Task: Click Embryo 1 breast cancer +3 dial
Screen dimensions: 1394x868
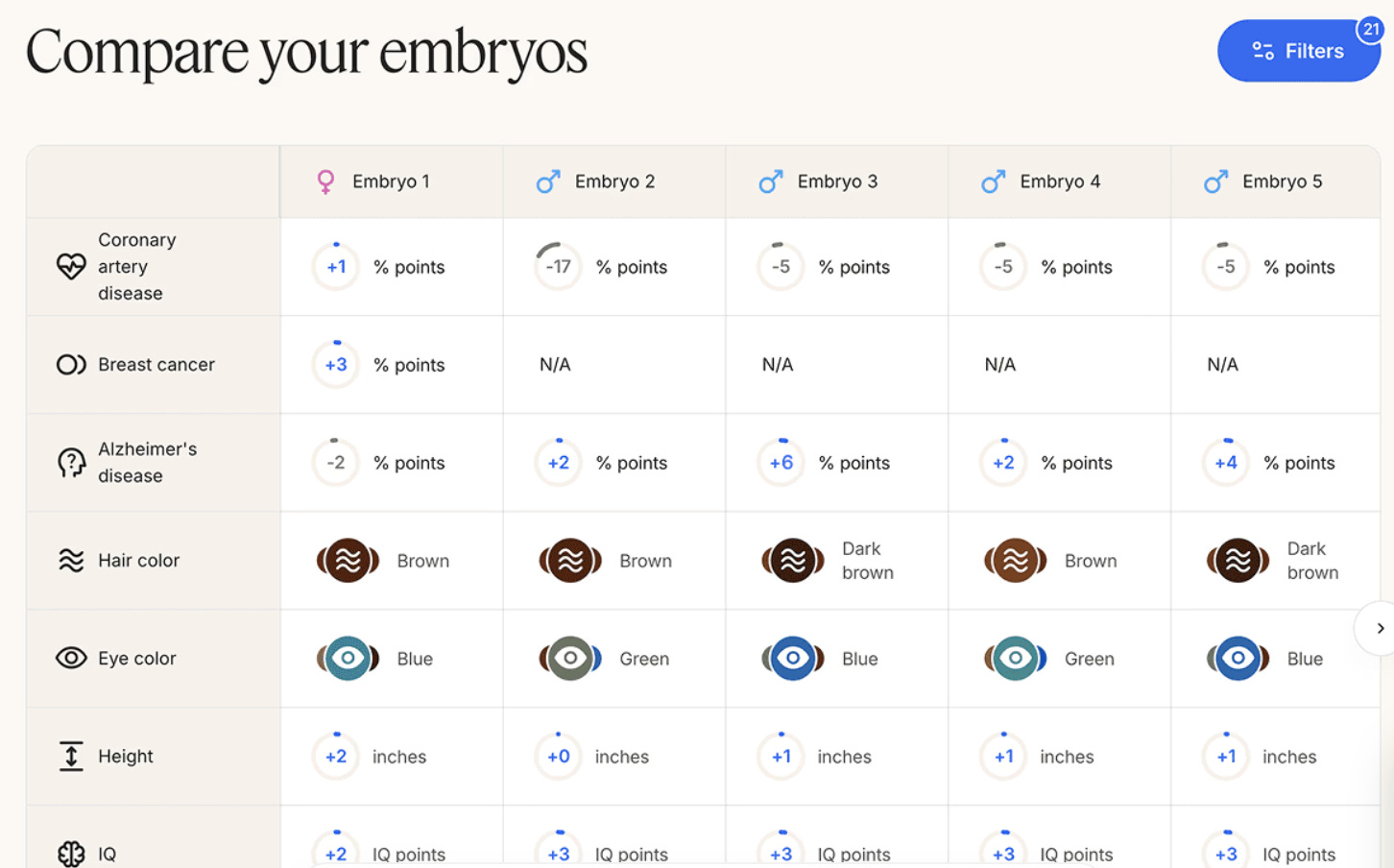Action: [x=336, y=365]
